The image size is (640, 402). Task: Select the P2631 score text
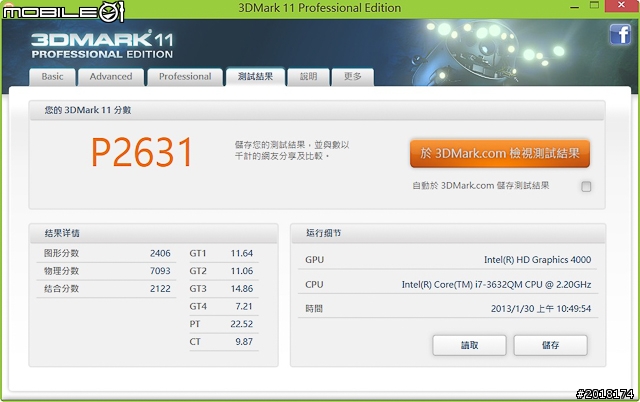[x=142, y=152]
